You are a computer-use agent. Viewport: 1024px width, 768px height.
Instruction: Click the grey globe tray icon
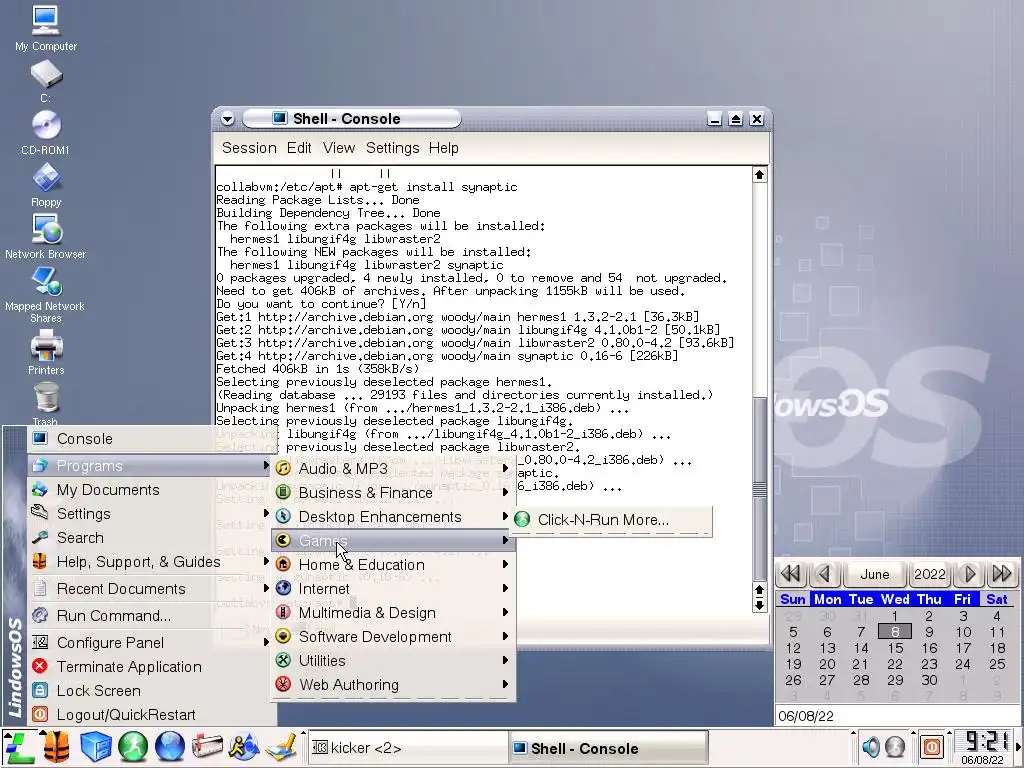point(895,746)
